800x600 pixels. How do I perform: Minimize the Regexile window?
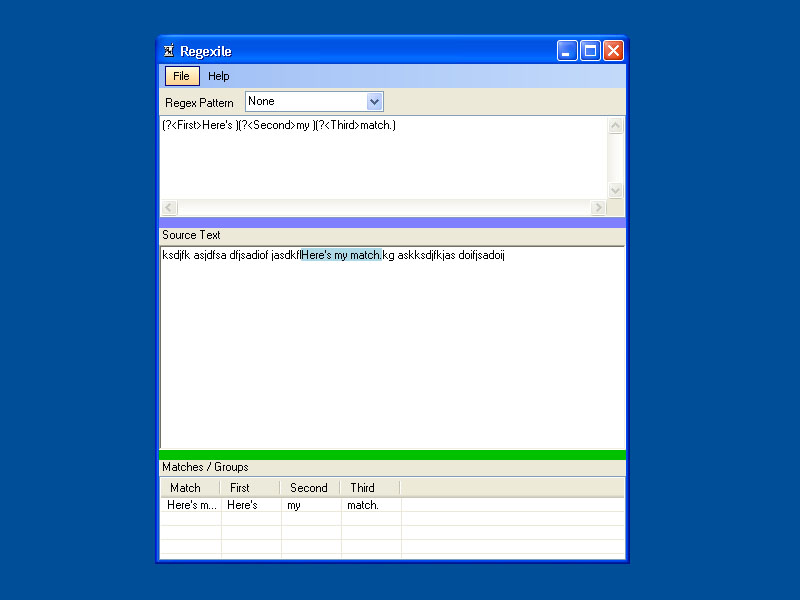pos(567,51)
